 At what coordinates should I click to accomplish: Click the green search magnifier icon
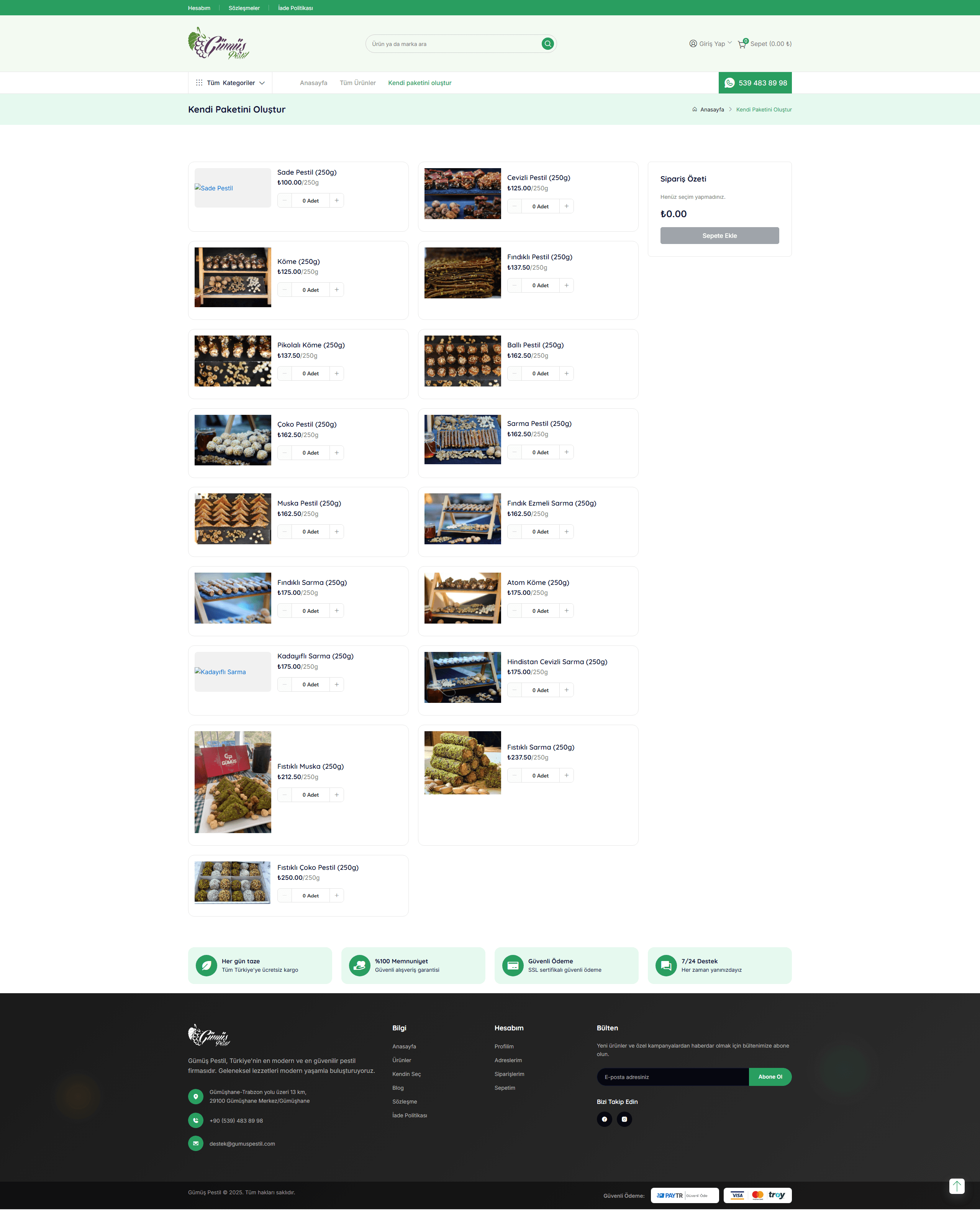[x=547, y=43]
